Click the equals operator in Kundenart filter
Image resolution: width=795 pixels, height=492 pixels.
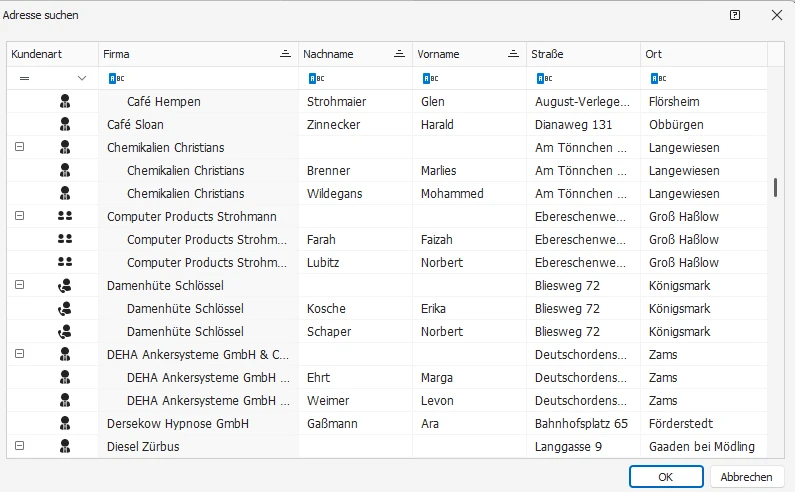pyautogui.click(x=24, y=78)
